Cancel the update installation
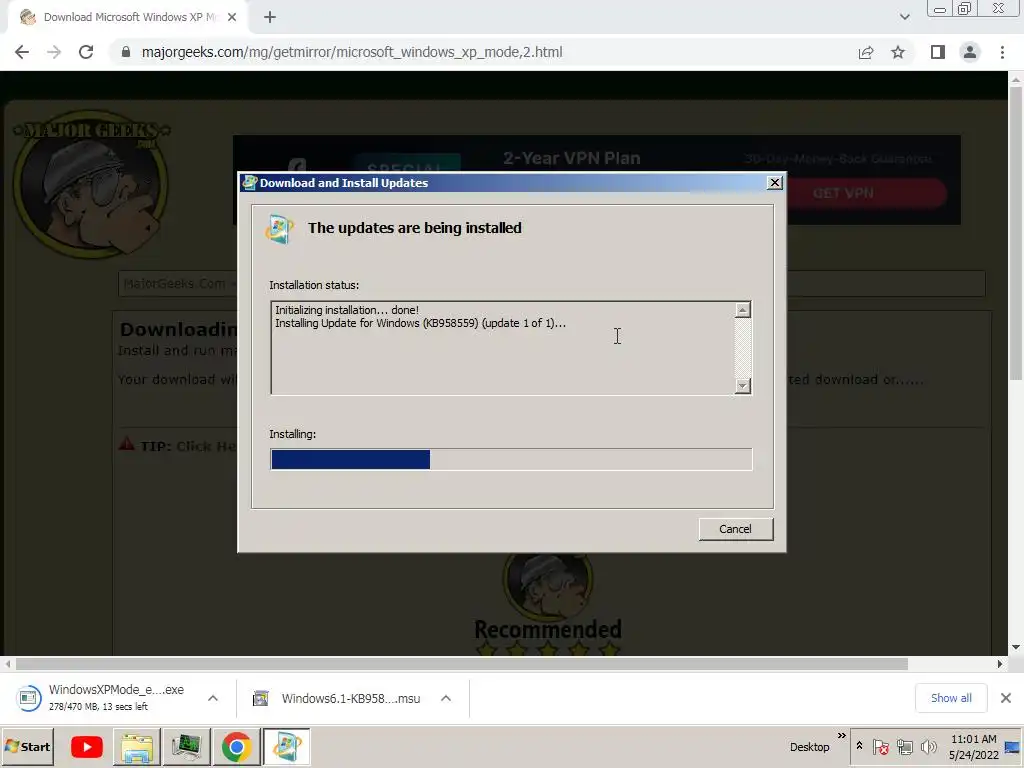The width and height of the screenshot is (1024, 768). click(x=735, y=529)
